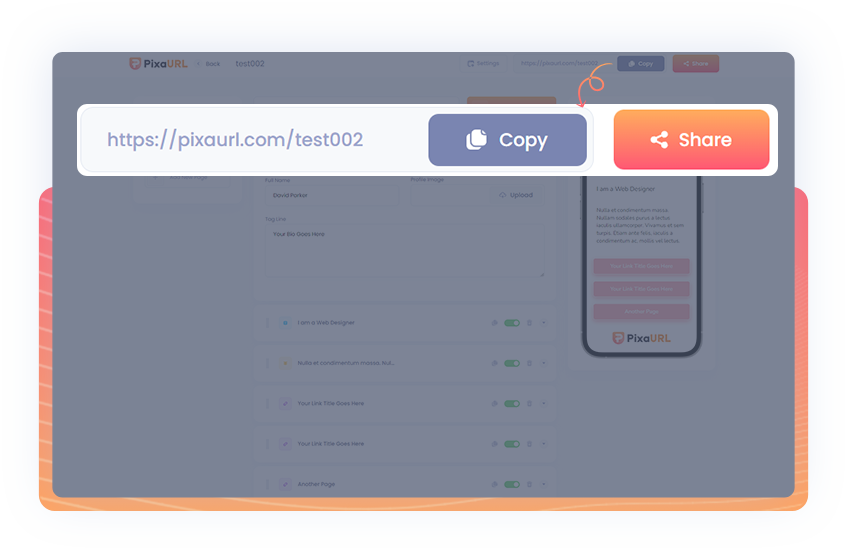847x550 pixels.
Task: Click the copy icon in the large Copy button
Action: [x=476, y=140]
